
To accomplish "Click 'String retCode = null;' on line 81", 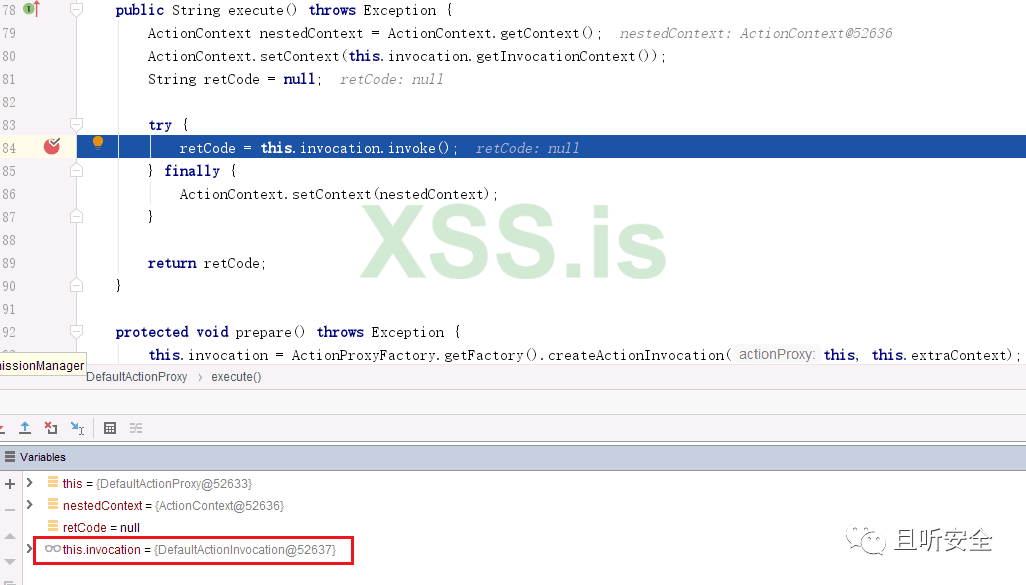I will (235, 79).
